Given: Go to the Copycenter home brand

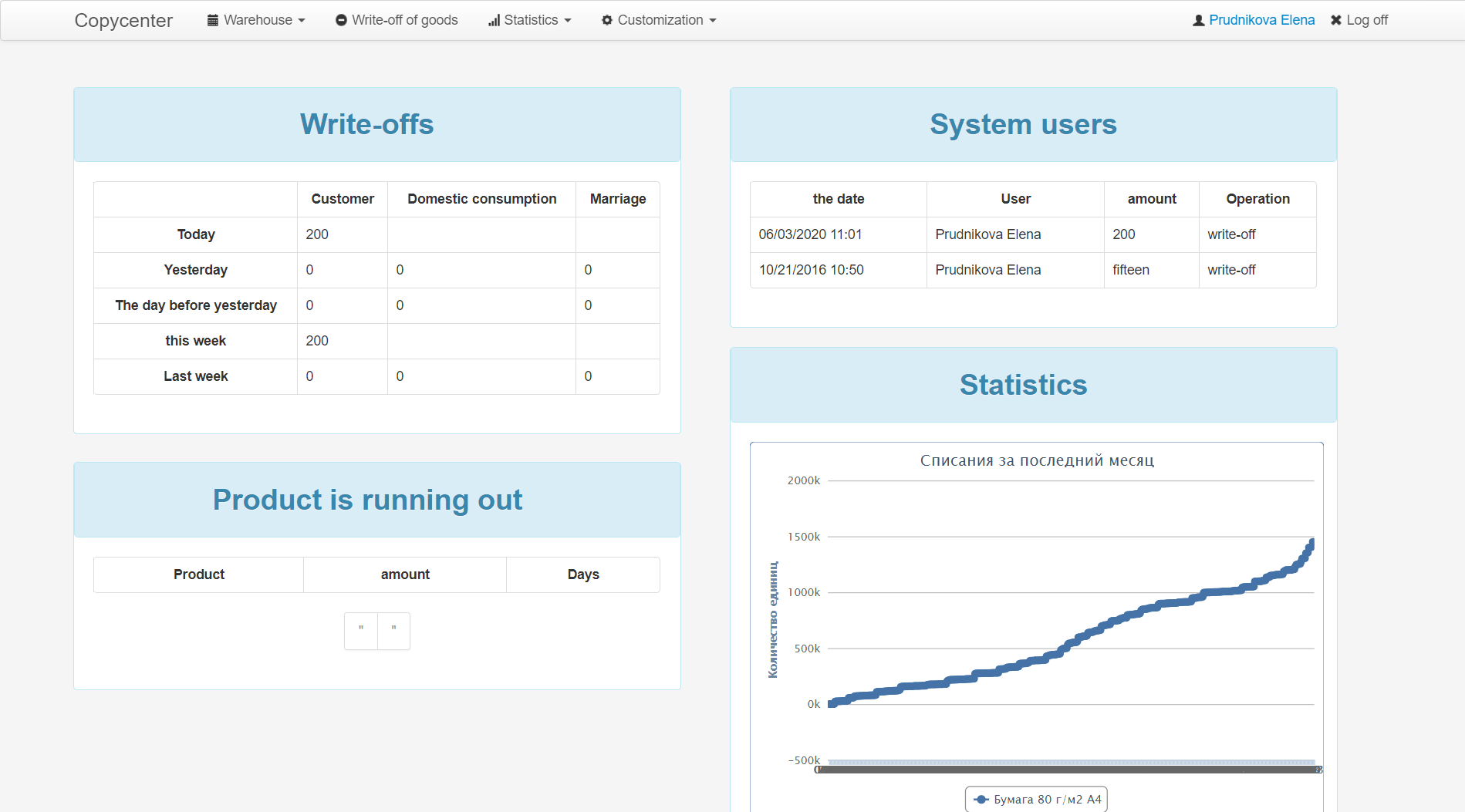Looking at the screenshot, I should pyautogui.click(x=123, y=20).
